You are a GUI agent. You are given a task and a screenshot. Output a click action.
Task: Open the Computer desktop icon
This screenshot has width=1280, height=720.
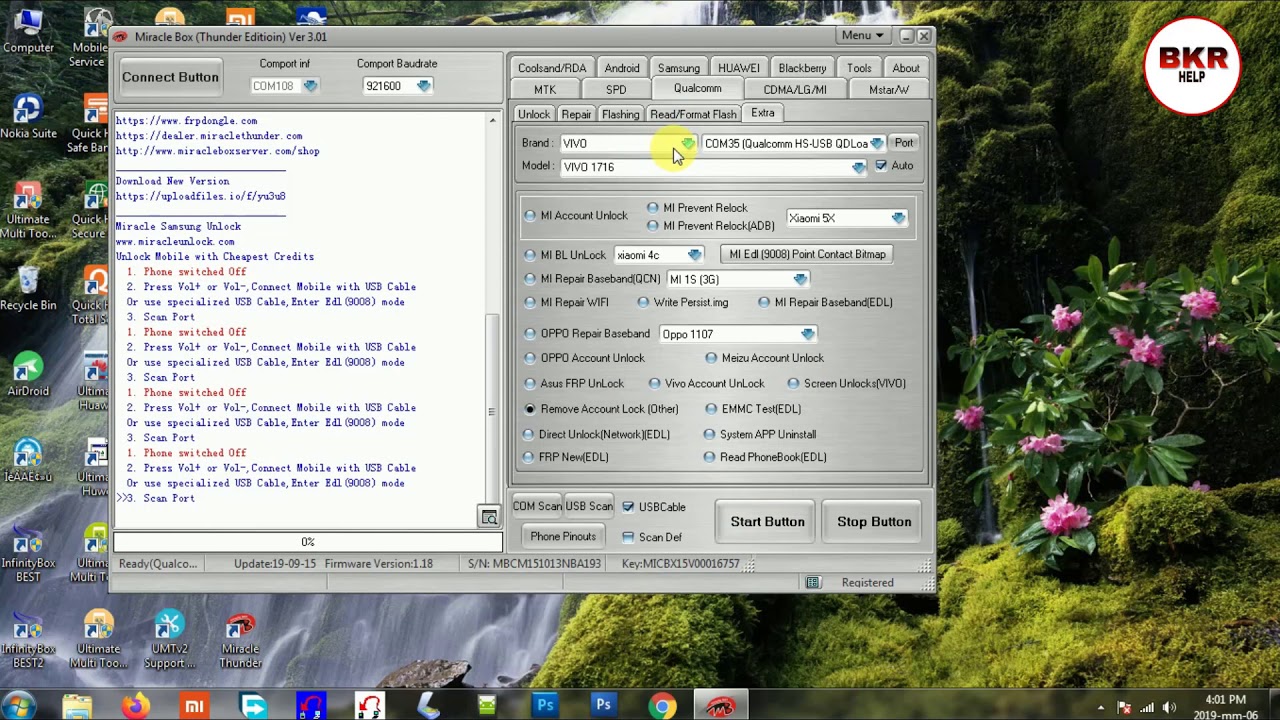point(28,31)
